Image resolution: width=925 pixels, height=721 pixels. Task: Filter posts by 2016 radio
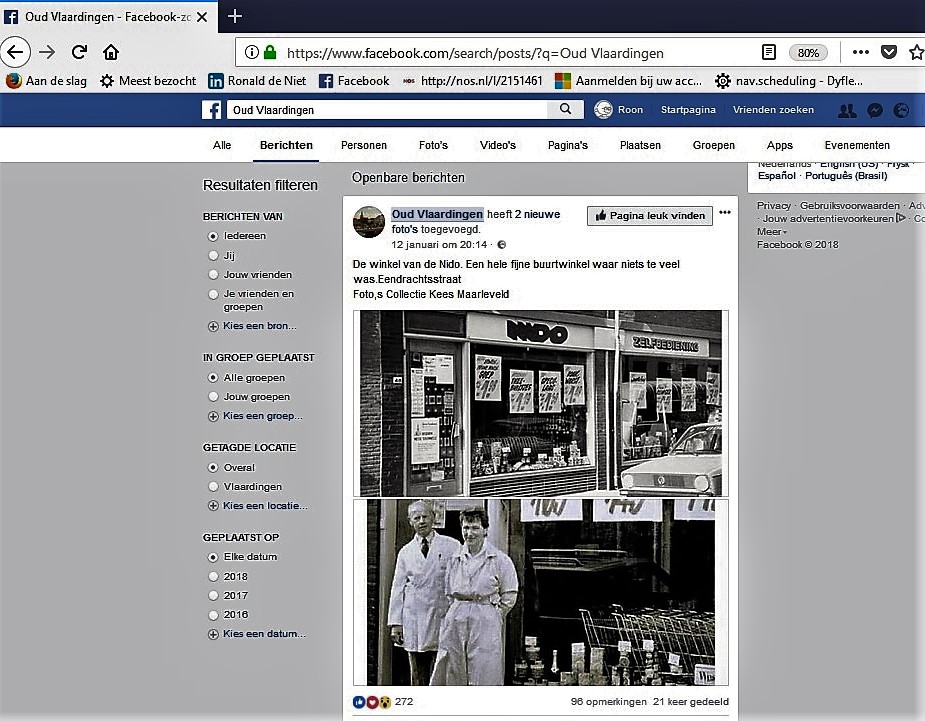[213, 615]
